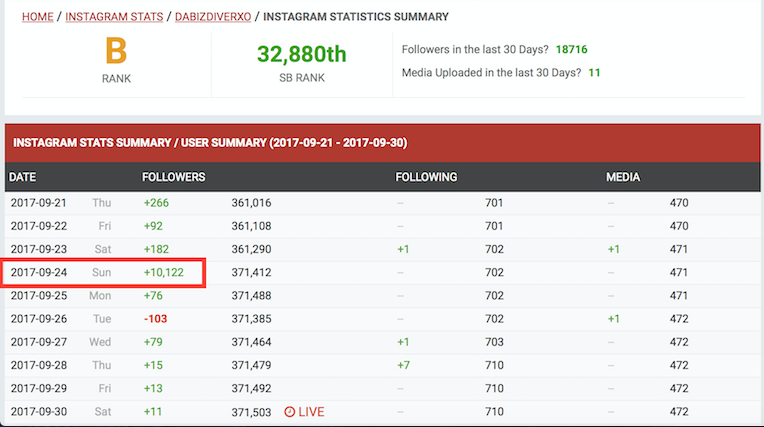Click the +13 follower change

(x=153, y=388)
